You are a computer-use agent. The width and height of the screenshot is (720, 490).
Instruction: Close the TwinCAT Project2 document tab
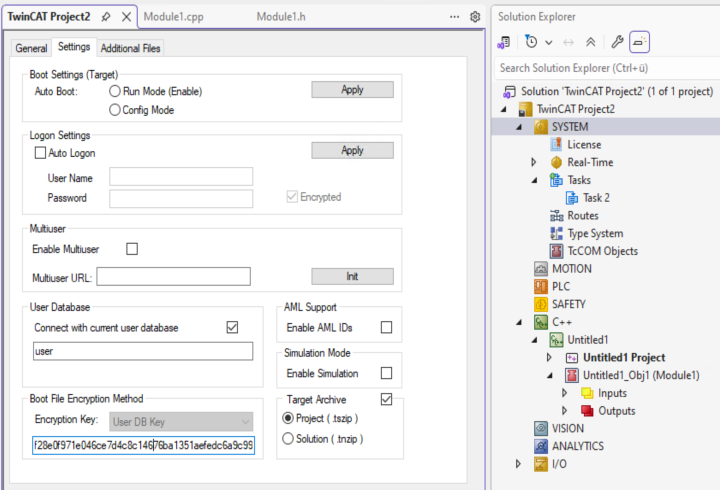[x=126, y=17]
